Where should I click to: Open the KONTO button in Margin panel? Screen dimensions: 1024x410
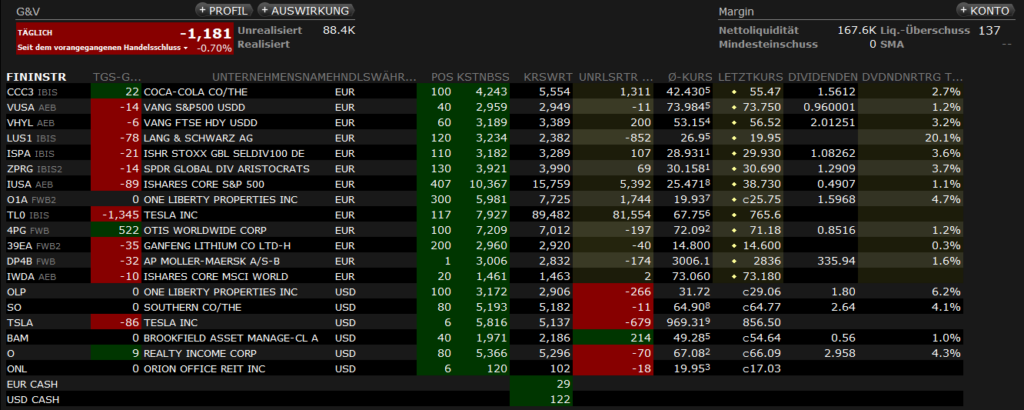pos(983,10)
